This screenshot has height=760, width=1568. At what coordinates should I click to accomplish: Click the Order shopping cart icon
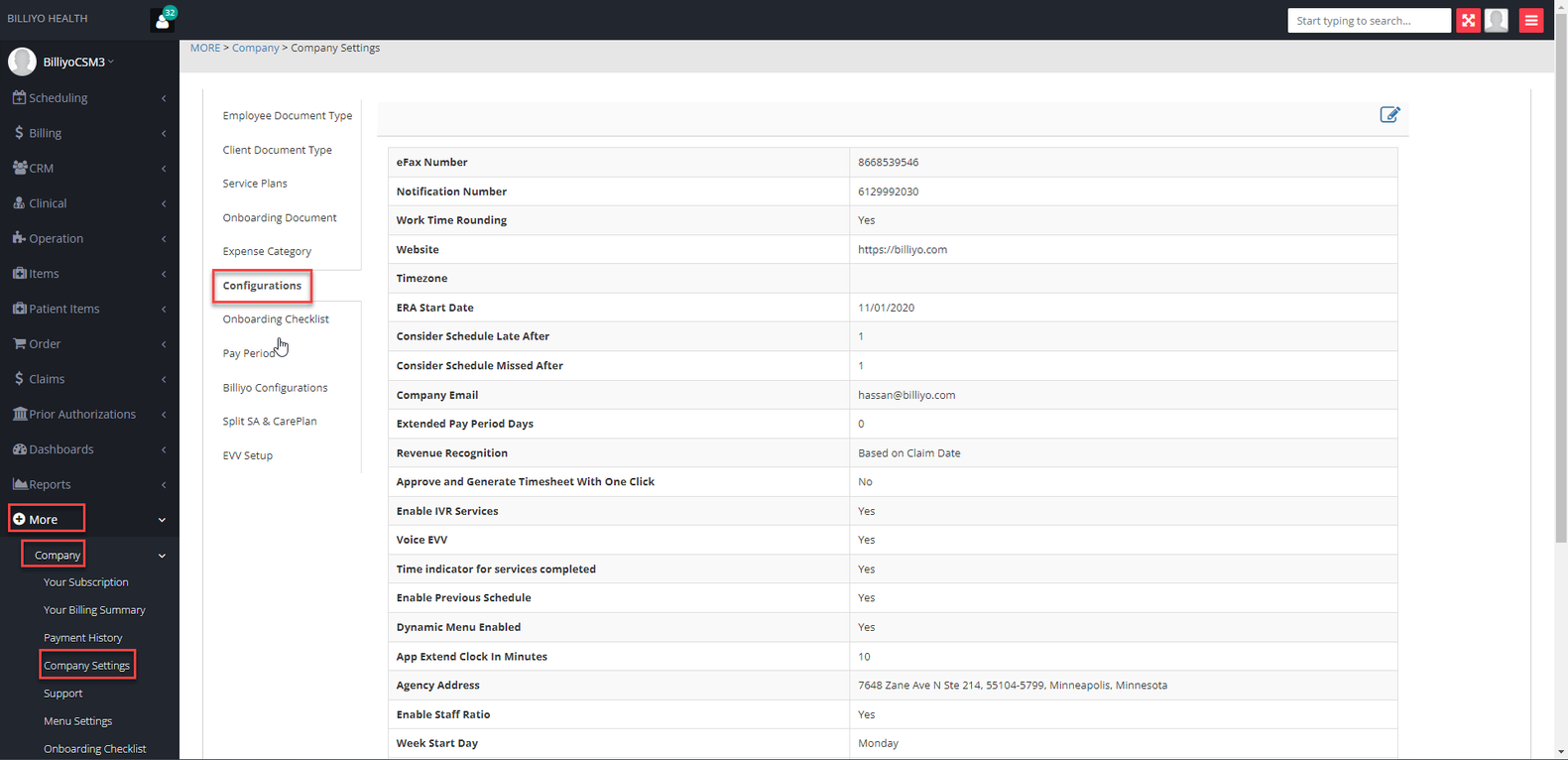coord(19,343)
